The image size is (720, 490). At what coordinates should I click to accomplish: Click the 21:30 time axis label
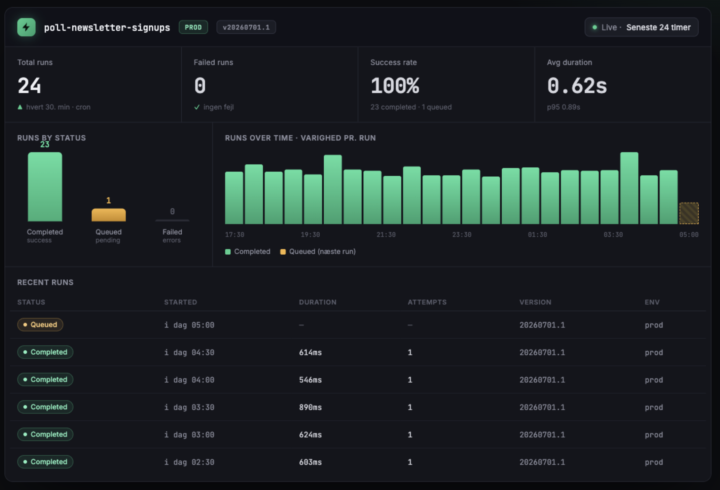pyautogui.click(x=386, y=235)
